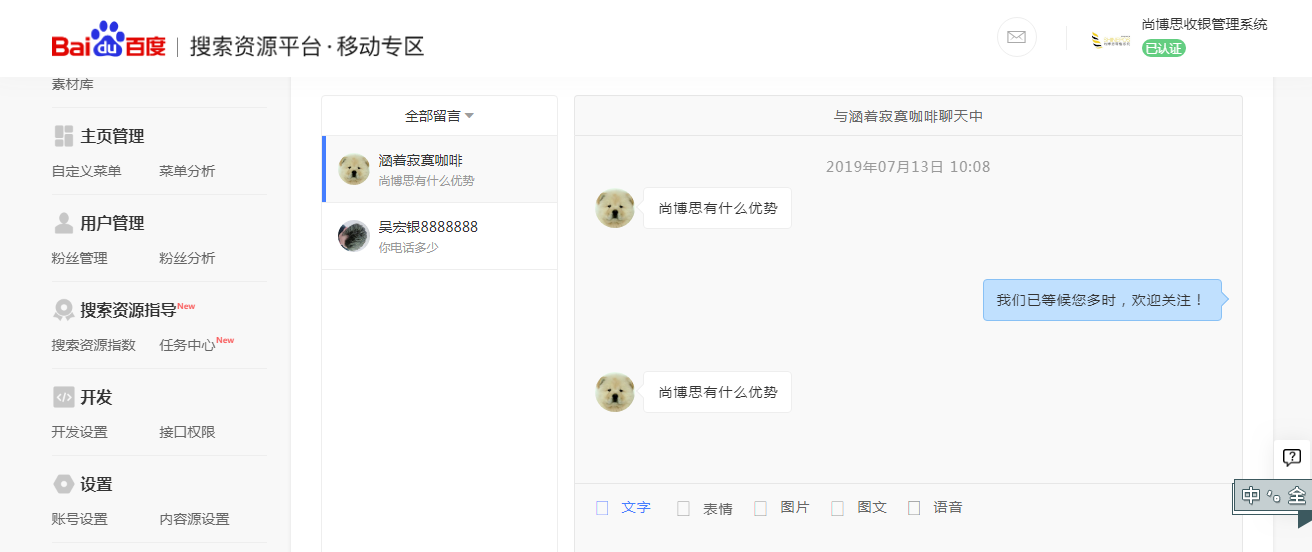Open 菜单分析 in sidebar
This screenshot has width=1312, height=552.
(187, 171)
